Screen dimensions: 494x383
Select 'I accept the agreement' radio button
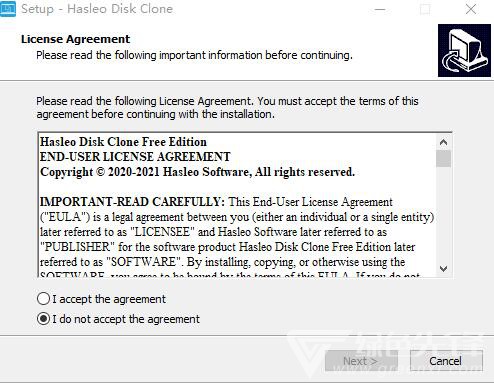tap(43, 299)
